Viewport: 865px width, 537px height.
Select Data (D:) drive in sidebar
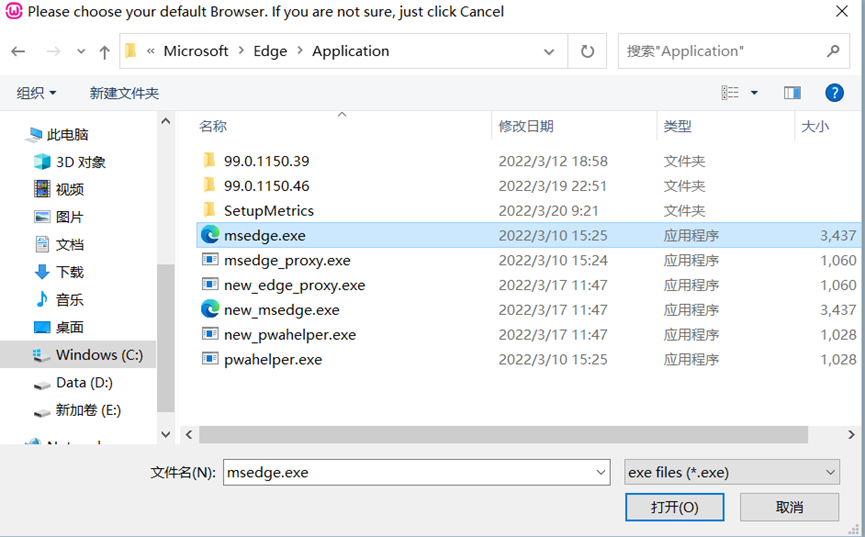[x=84, y=382]
